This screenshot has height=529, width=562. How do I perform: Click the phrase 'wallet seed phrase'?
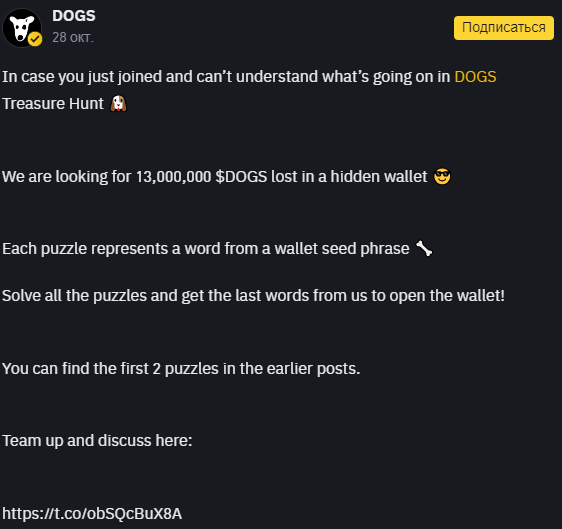click(342, 249)
